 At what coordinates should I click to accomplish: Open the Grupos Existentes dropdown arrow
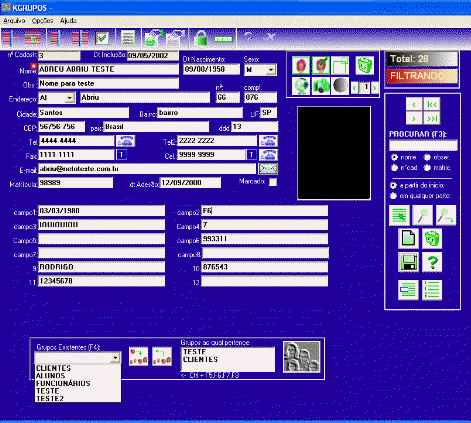tap(115, 358)
